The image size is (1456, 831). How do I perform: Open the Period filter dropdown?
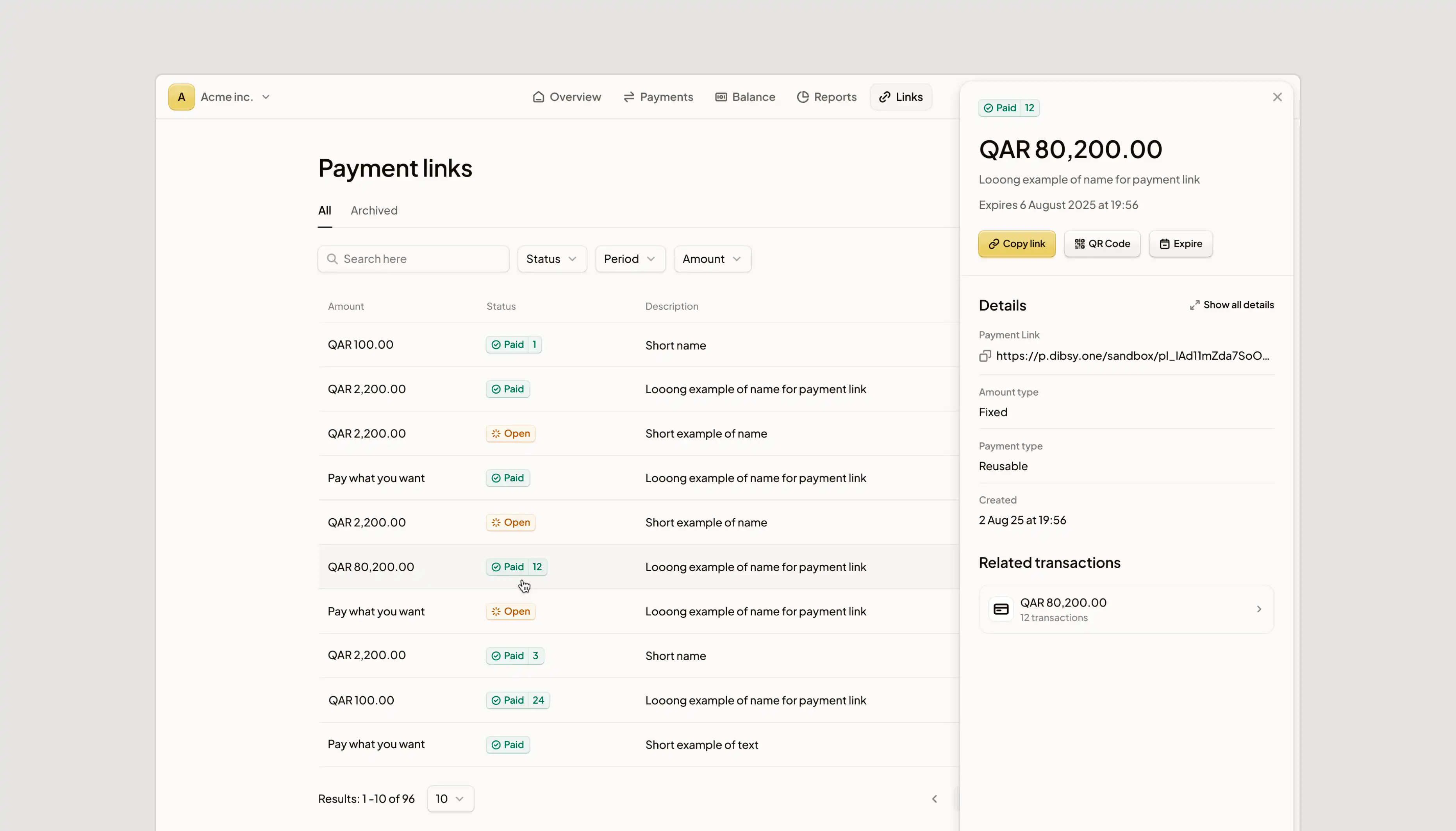point(630,259)
